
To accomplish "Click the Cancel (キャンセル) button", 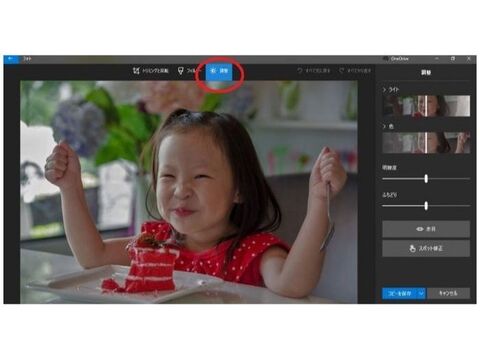I will point(449,293).
